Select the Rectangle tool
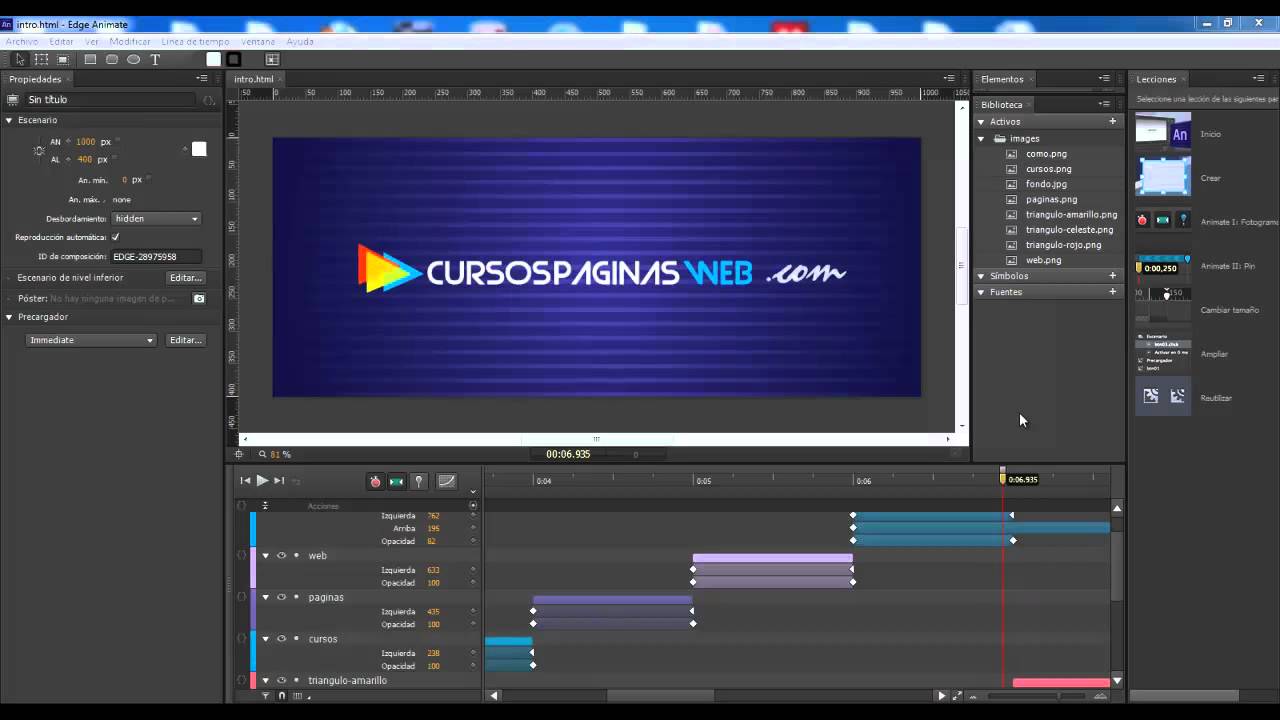Viewport: 1280px width, 720px height. [90, 60]
